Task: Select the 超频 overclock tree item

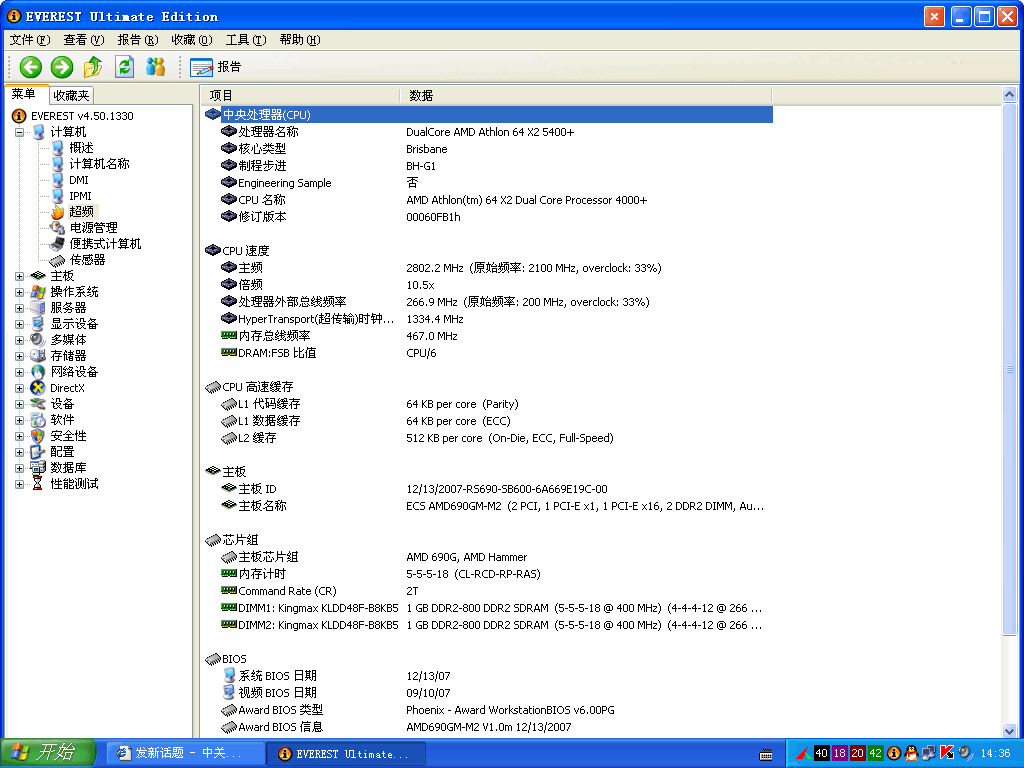Action: [82, 212]
